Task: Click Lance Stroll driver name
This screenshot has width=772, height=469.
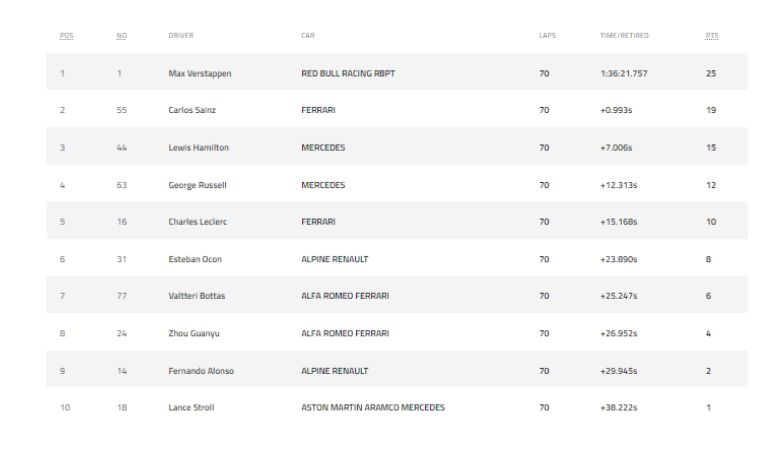Action: 191,407
